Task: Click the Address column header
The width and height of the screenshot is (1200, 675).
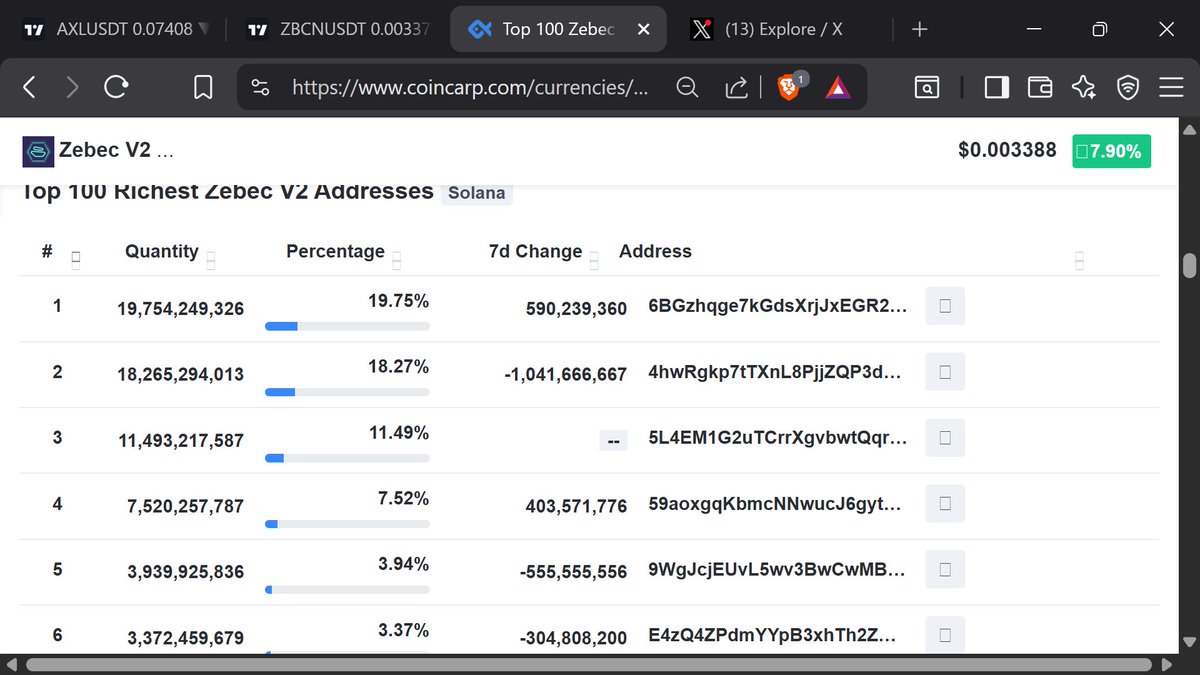Action: point(655,251)
